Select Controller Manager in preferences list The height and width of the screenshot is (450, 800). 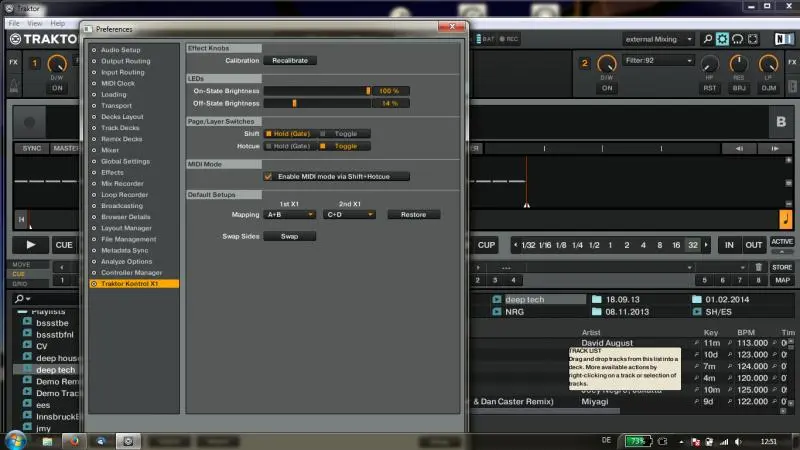[x=133, y=272]
